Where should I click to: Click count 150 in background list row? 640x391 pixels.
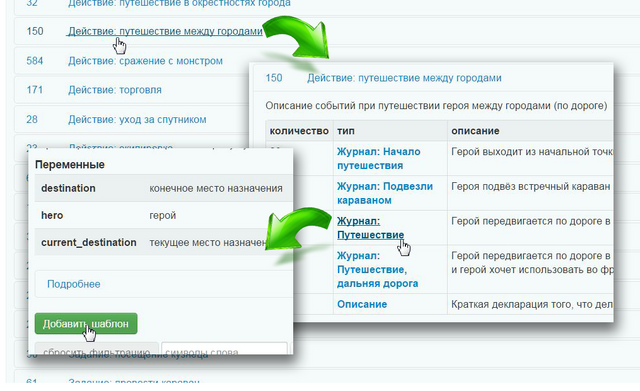pos(35,31)
